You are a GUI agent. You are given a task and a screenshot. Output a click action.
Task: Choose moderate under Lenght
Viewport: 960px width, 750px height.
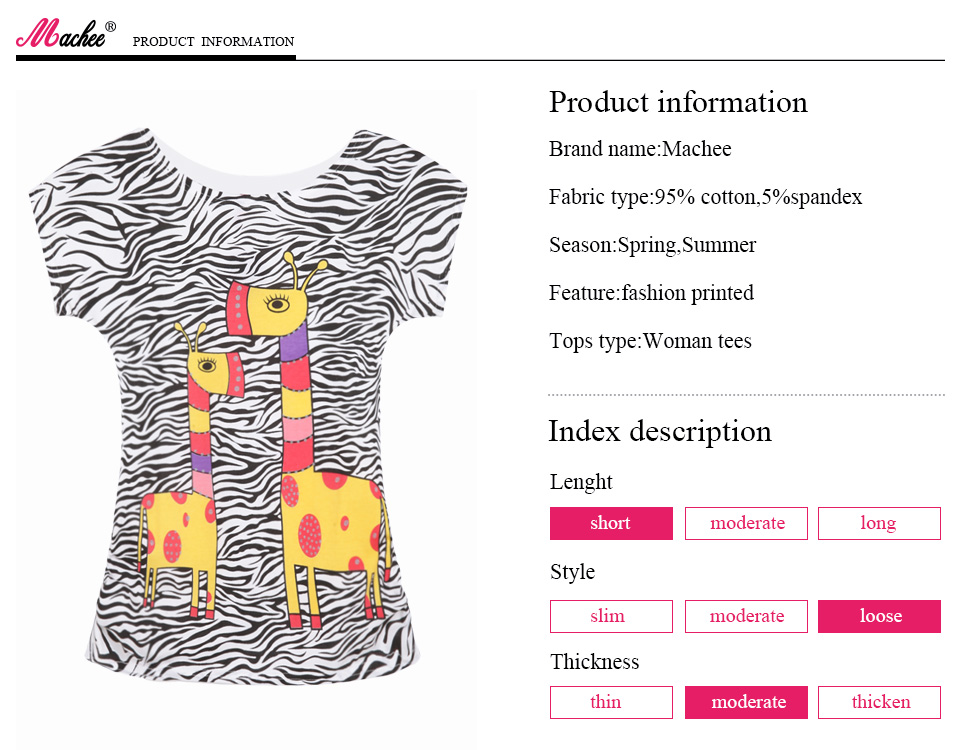click(746, 523)
